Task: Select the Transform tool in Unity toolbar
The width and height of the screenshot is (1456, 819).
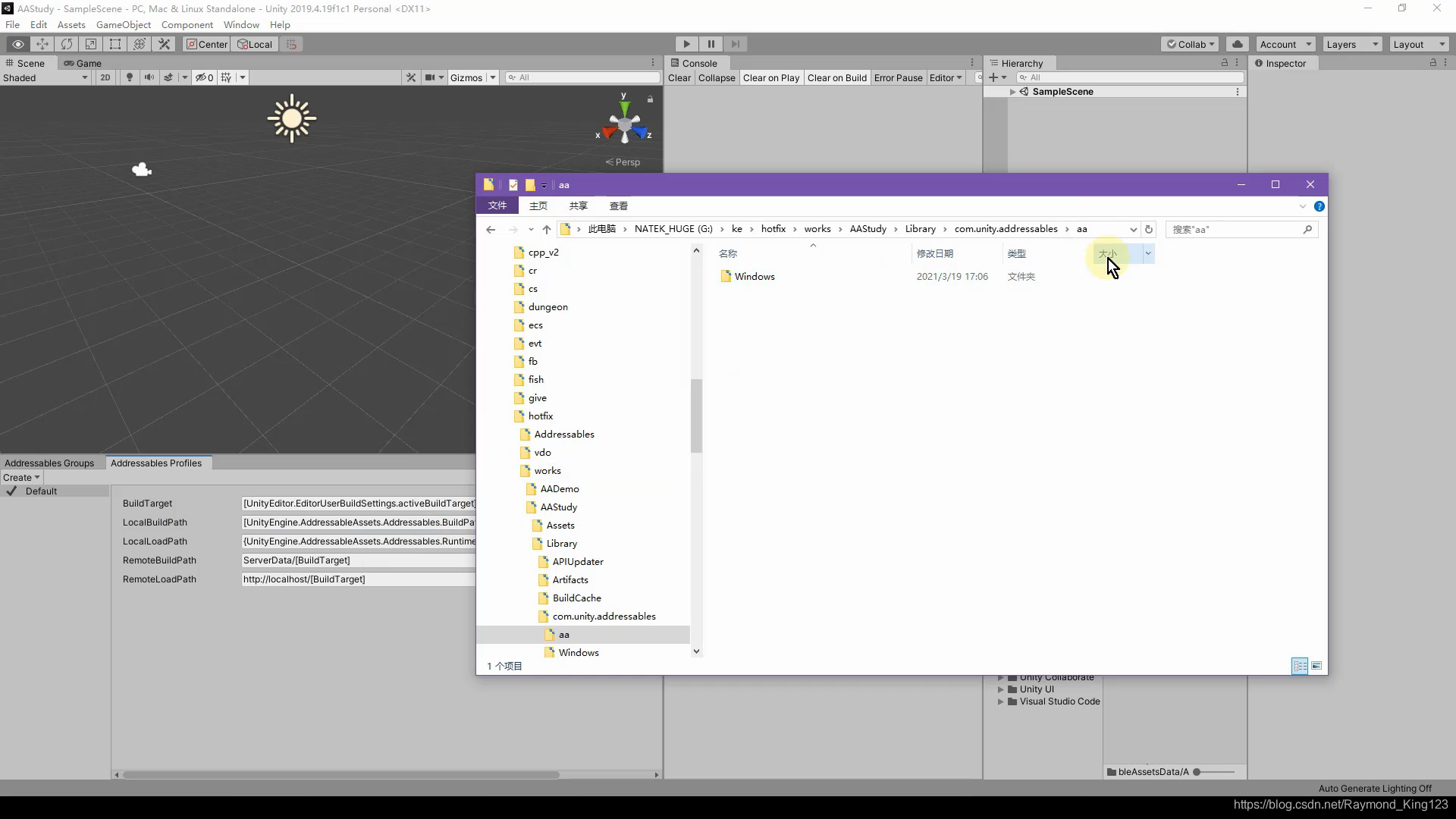Action: (x=140, y=44)
